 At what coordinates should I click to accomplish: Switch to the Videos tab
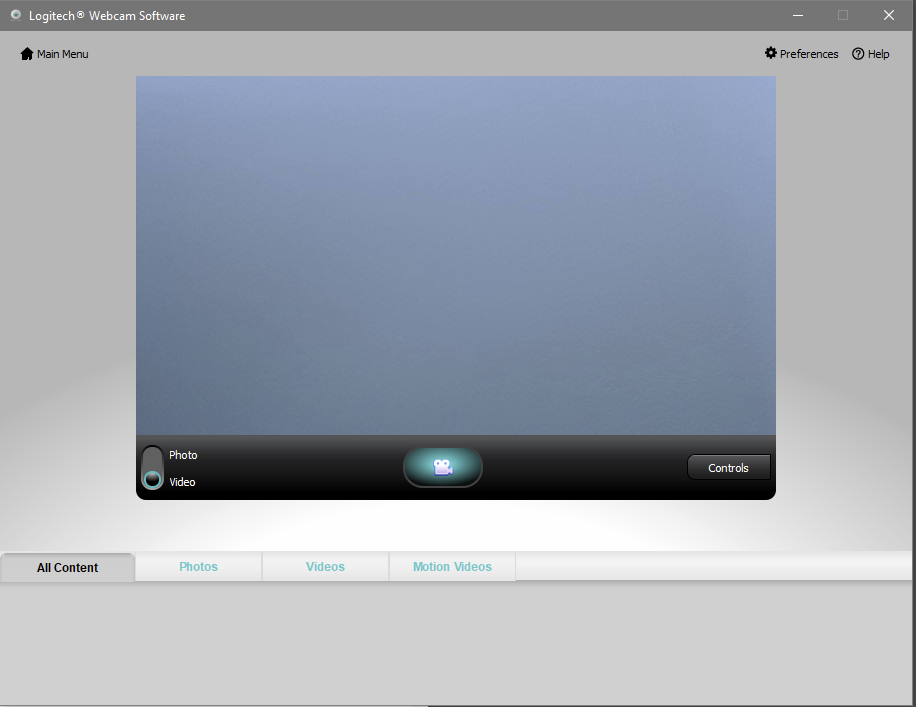tap(325, 567)
